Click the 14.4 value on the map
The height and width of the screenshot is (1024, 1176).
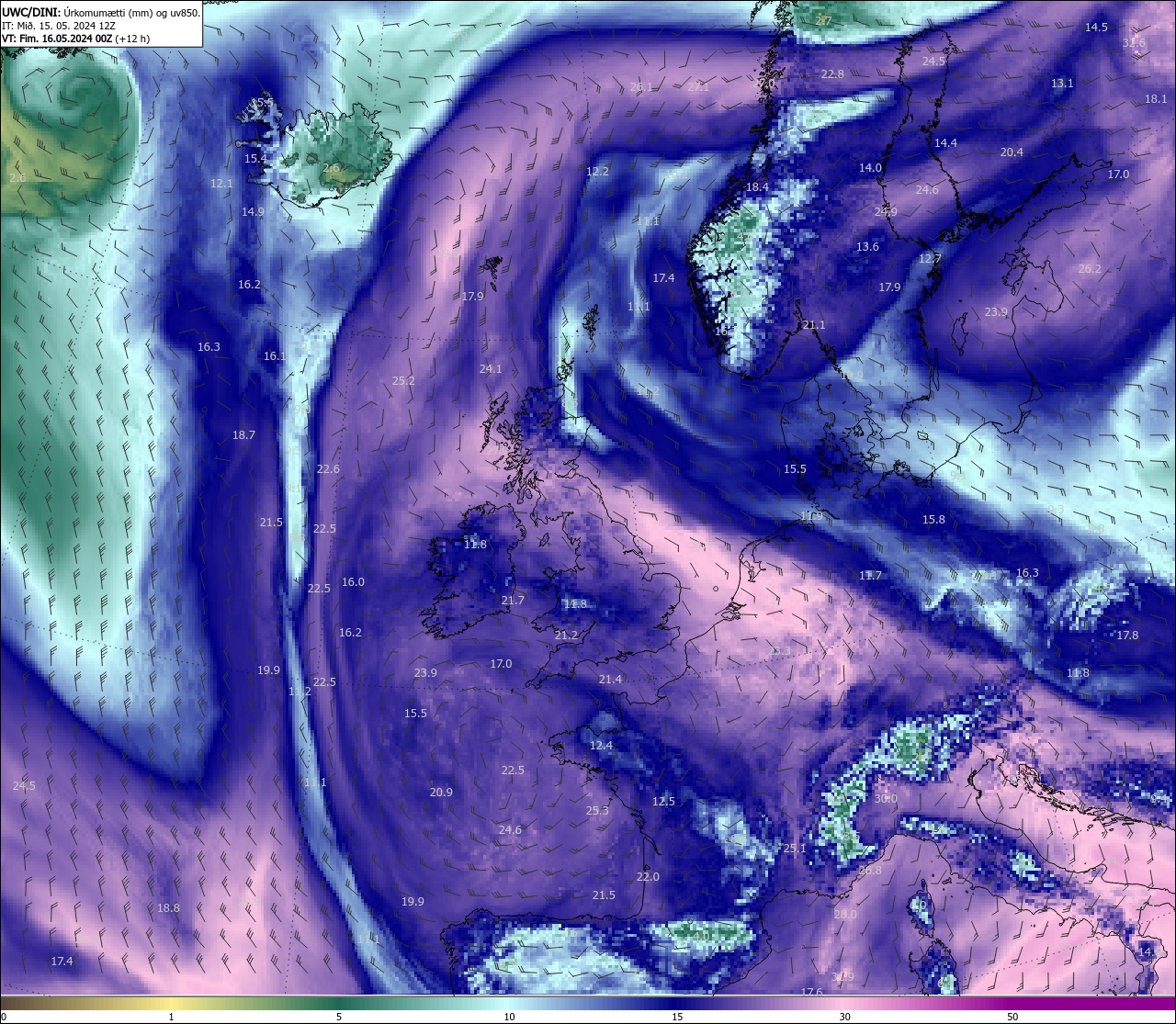(x=945, y=143)
